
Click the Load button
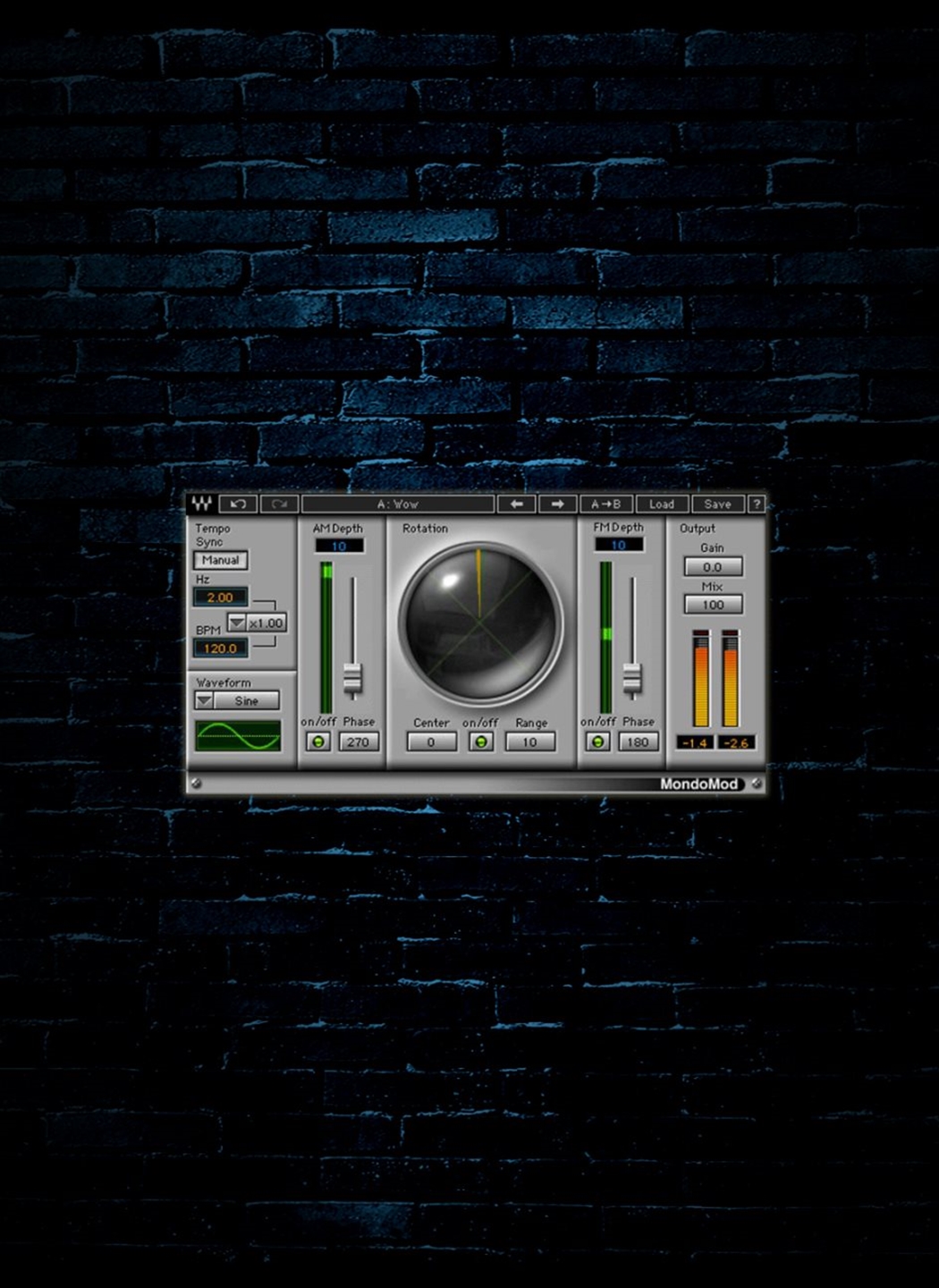tap(662, 504)
